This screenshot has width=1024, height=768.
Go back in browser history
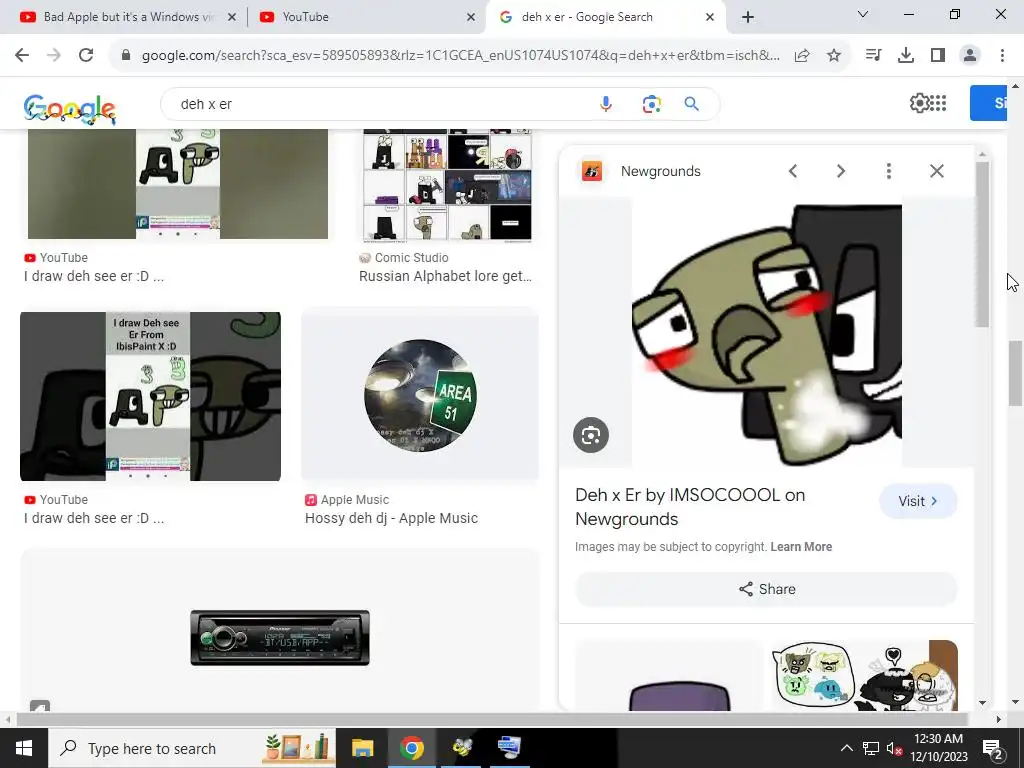(x=22, y=56)
